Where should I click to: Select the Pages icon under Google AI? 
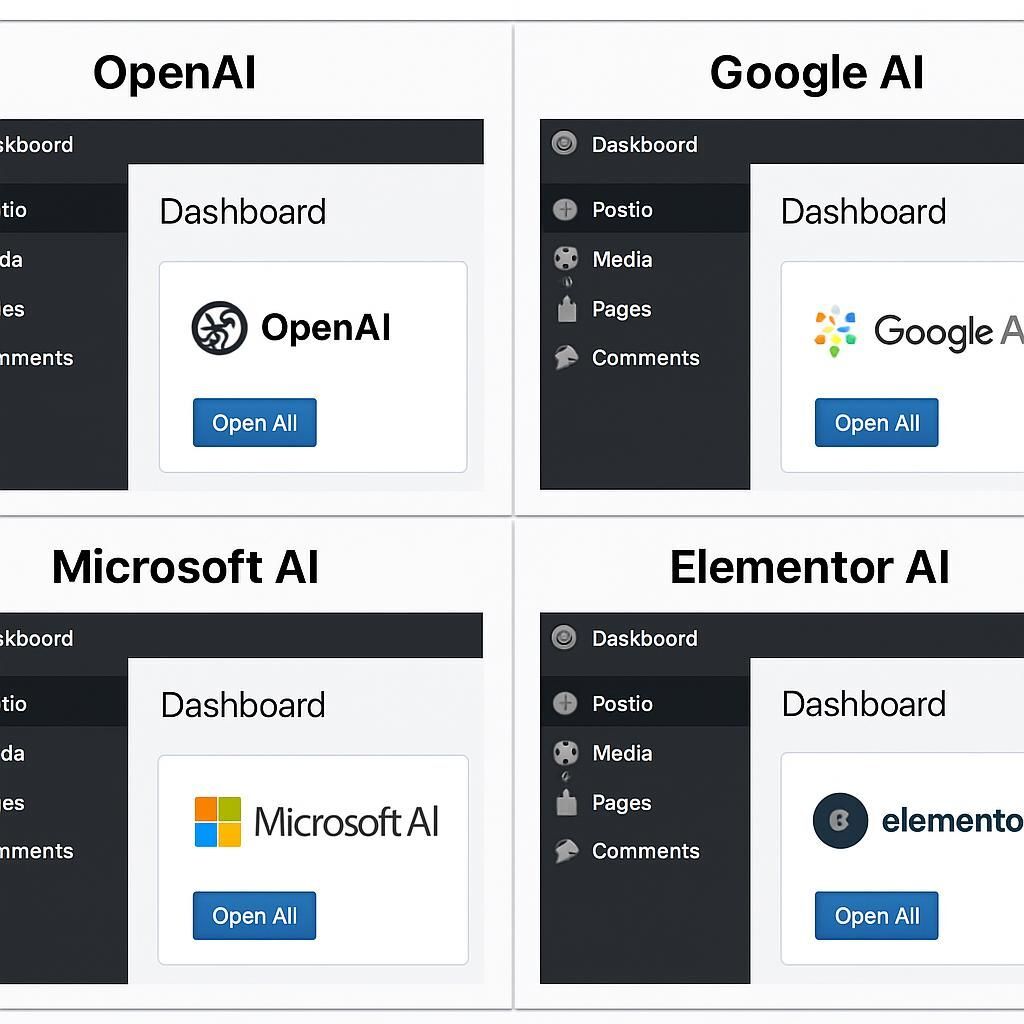(x=565, y=309)
